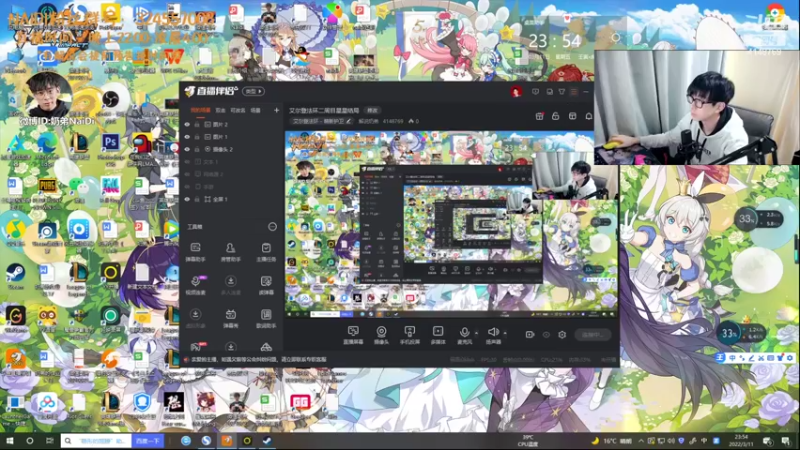
Task: Open the settings gear in the bottom bar
Action: click(x=562, y=335)
